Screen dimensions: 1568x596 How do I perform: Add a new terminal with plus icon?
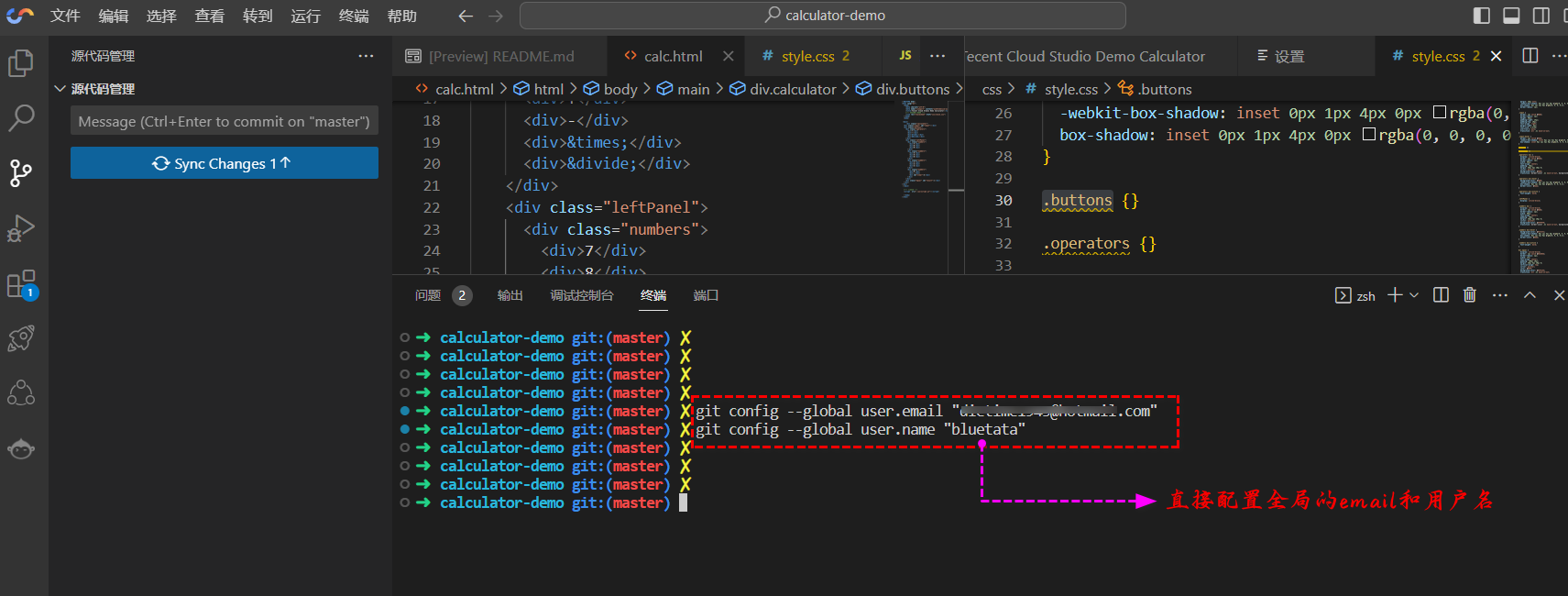tap(1395, 295)
